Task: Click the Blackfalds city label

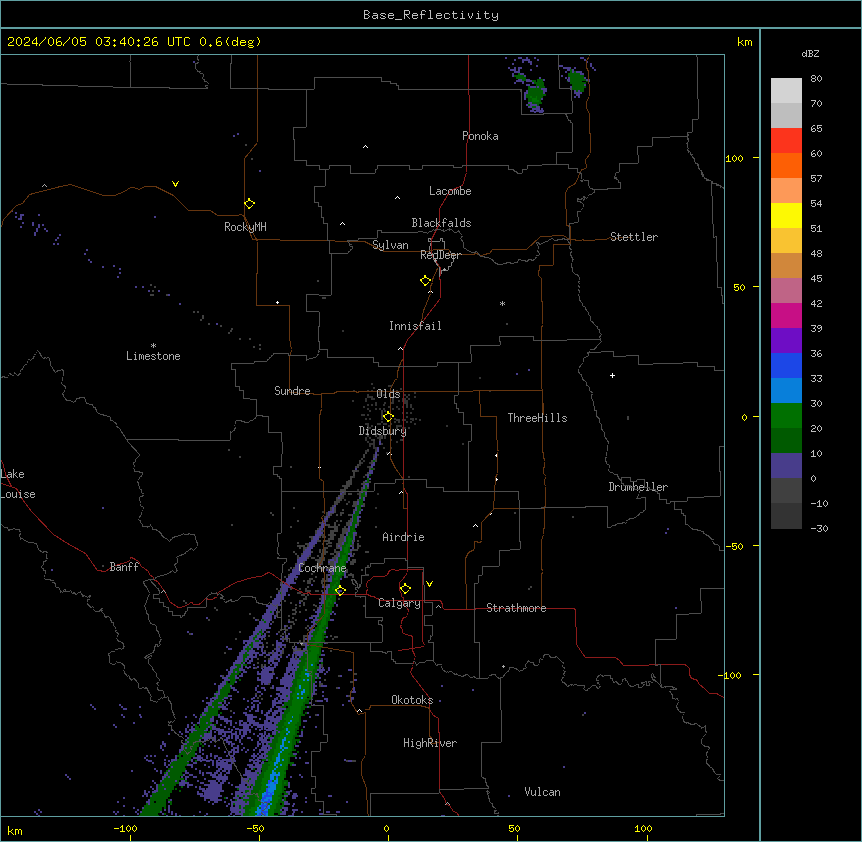Action: (x=441, y=223)
